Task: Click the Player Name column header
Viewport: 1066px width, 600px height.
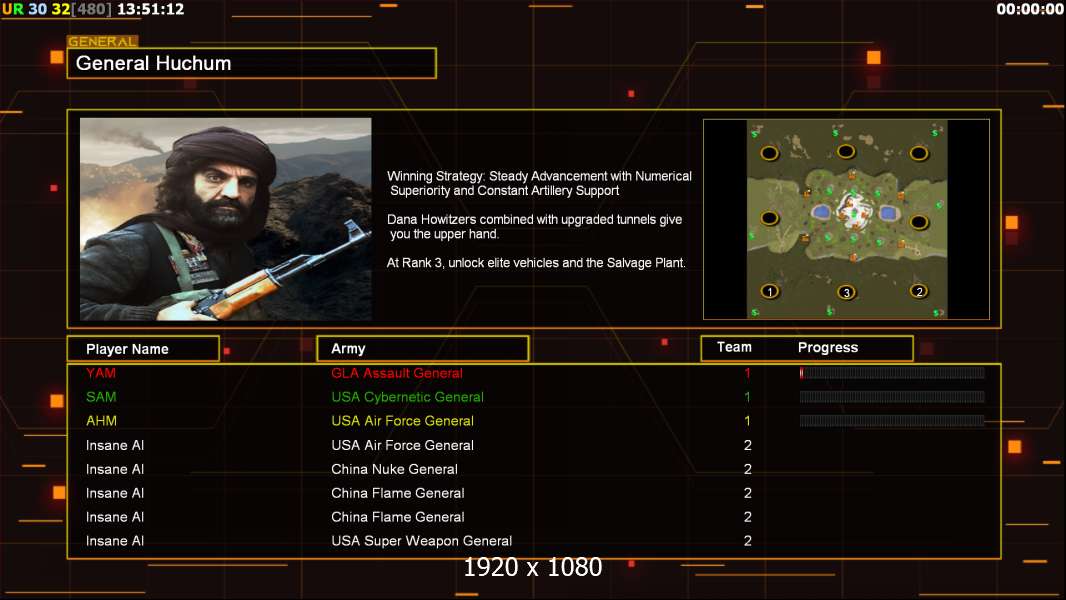Action: (143, 349)
